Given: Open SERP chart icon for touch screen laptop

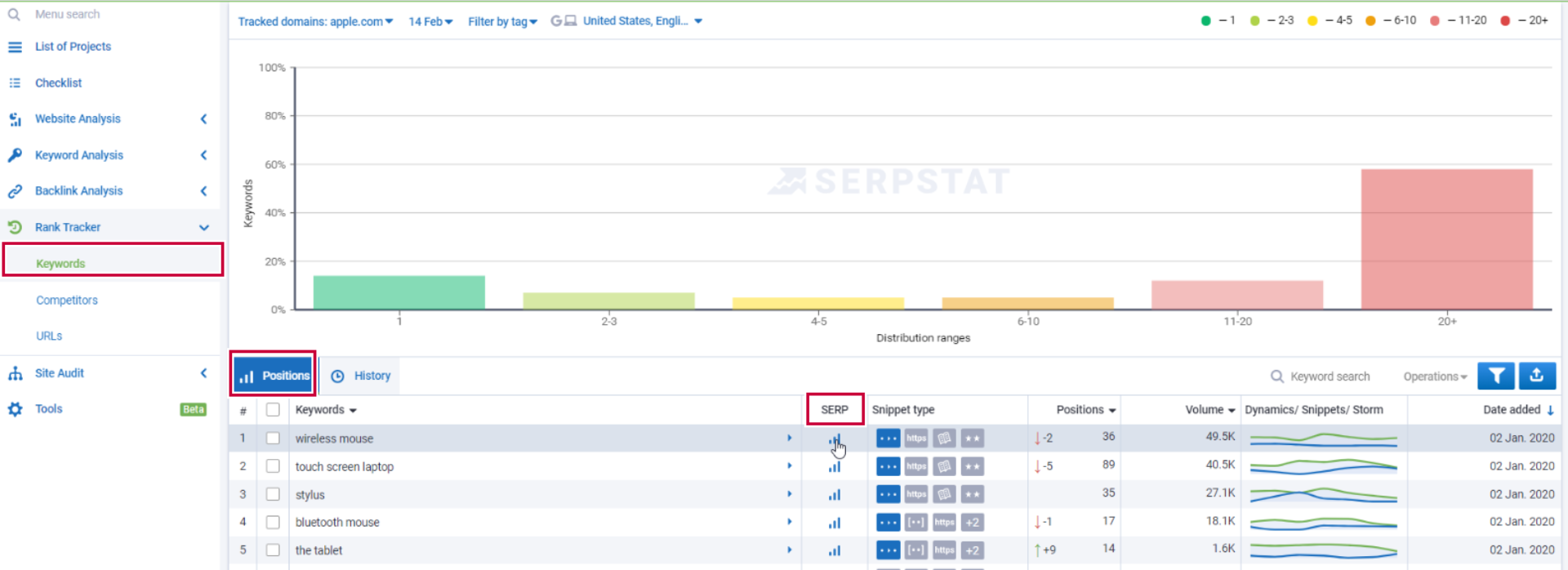Looking at the screenshot, I should (835, 467).
